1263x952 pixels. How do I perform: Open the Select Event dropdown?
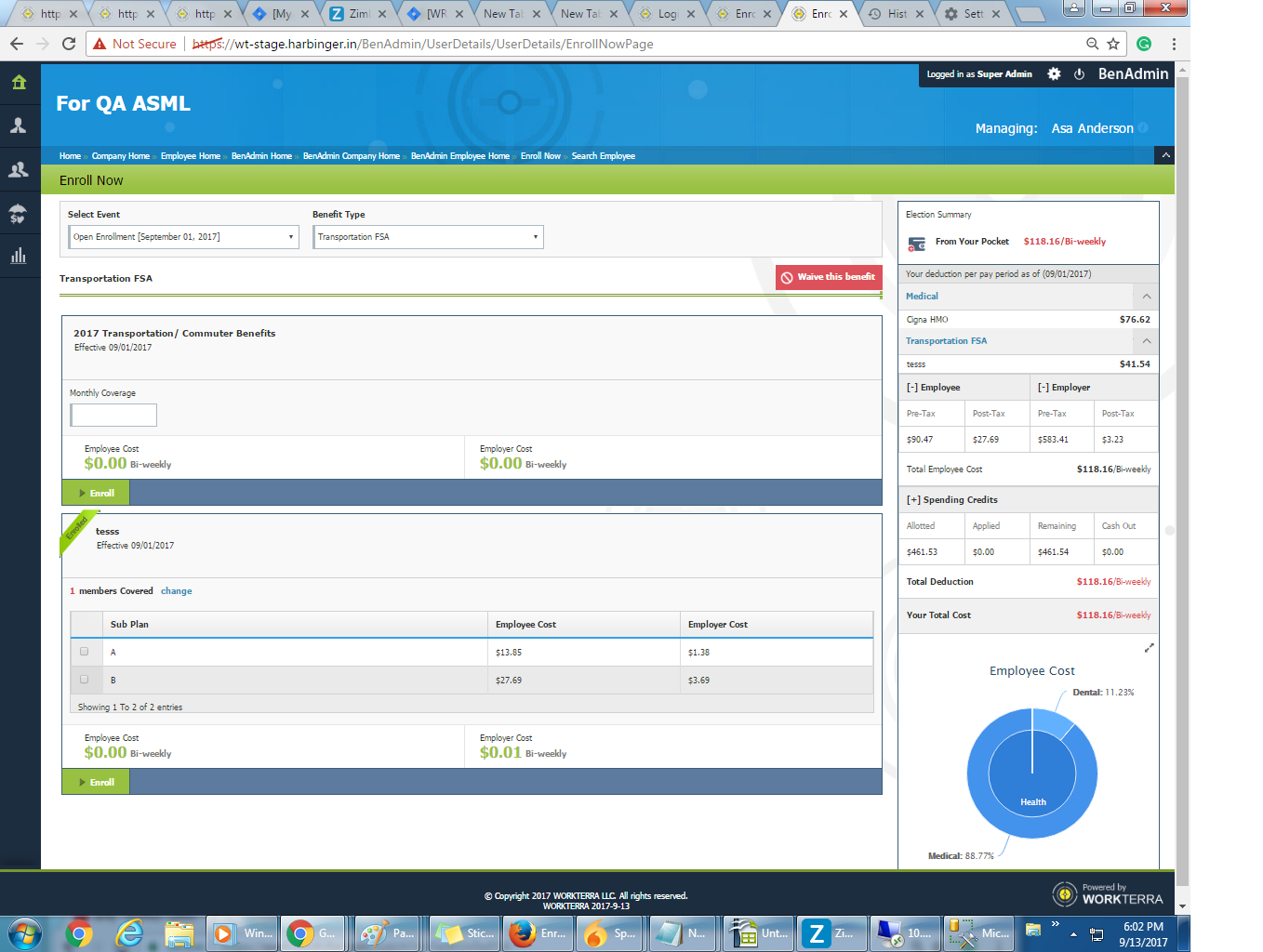coord(183,237)
